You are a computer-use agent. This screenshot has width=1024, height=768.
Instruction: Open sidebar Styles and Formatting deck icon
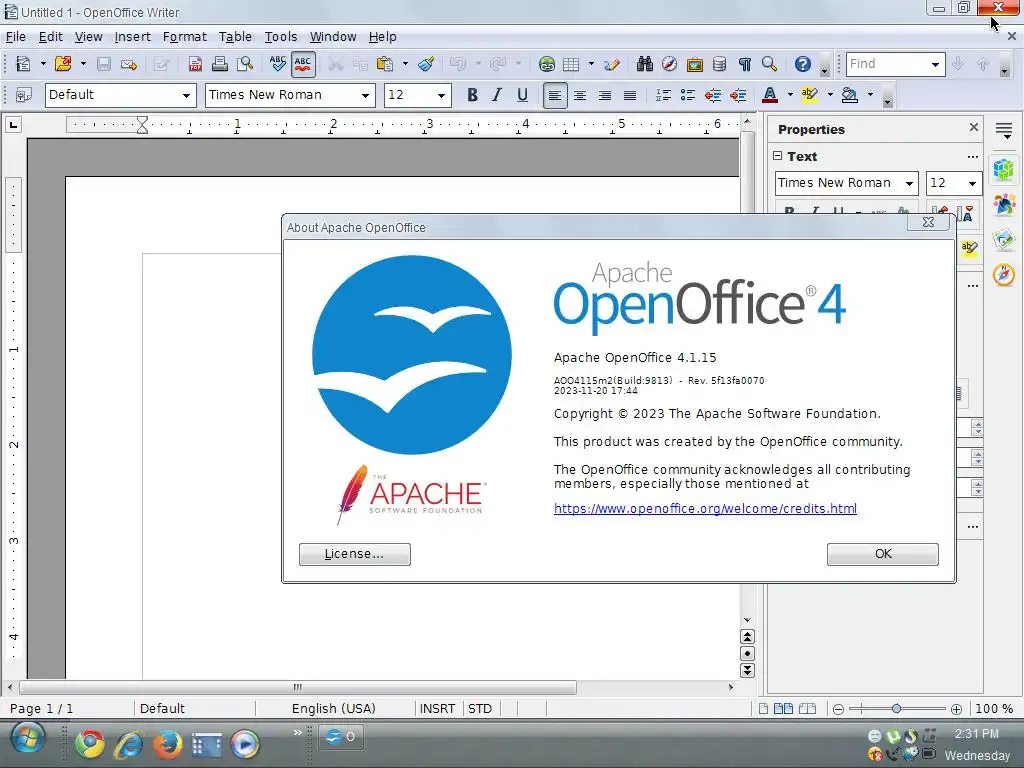point(1004,204)
